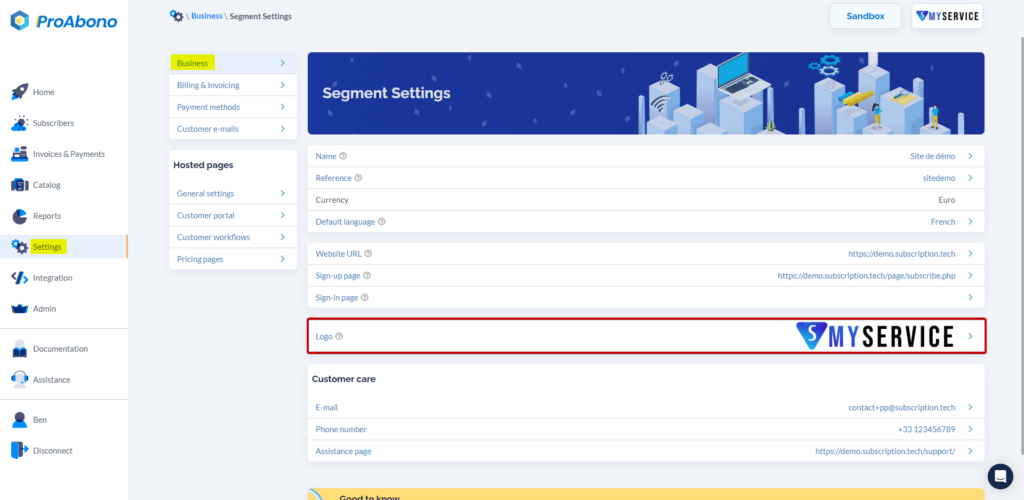Click the Invoices & Payments register icon
1024x500 pixels.
[x=20, y=154]
